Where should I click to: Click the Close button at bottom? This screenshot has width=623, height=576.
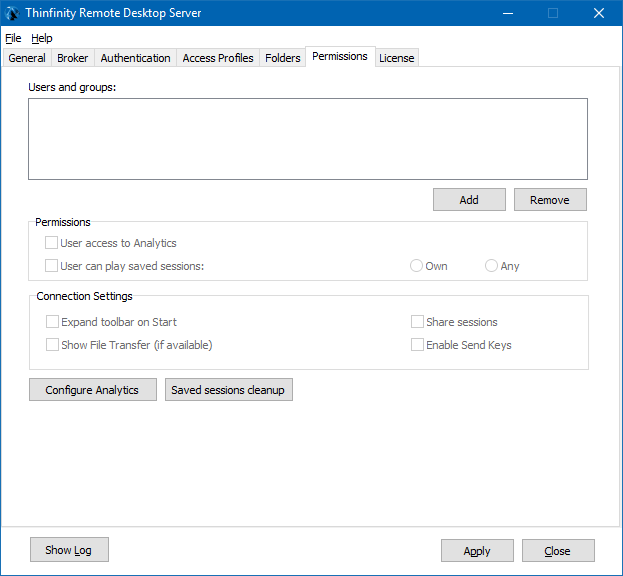558,551
